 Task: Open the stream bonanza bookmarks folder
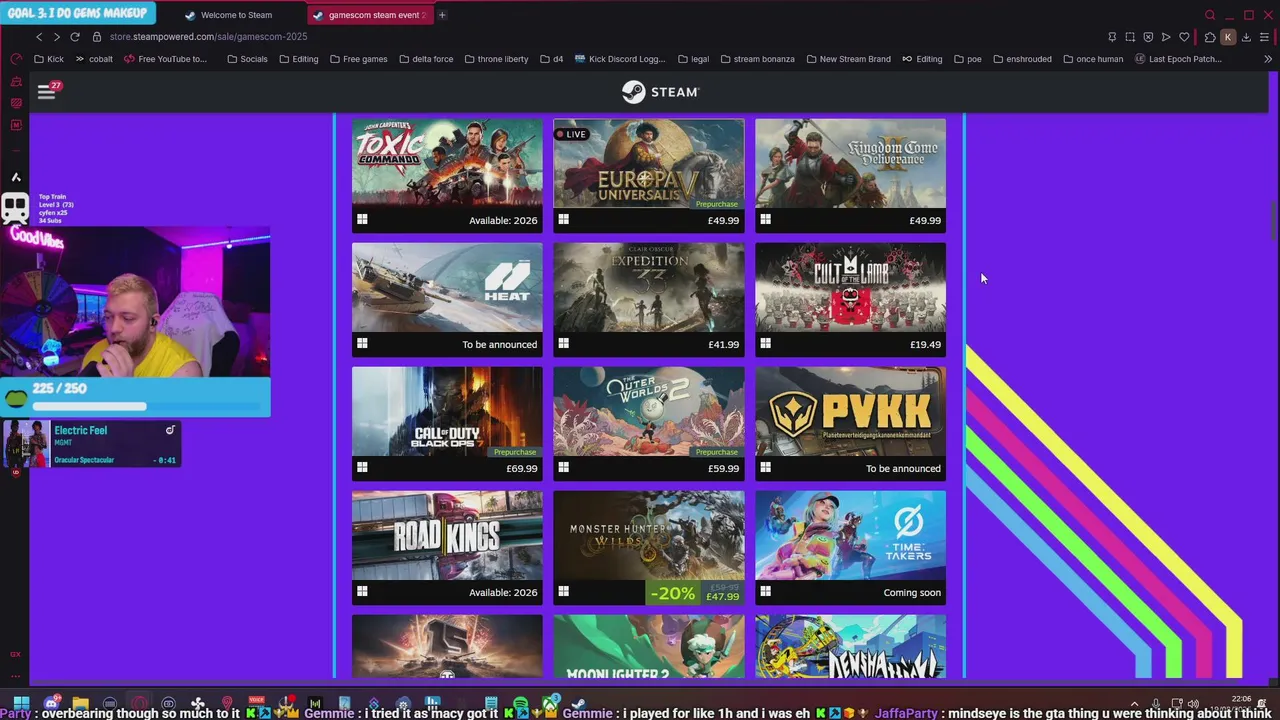[757, 59]
